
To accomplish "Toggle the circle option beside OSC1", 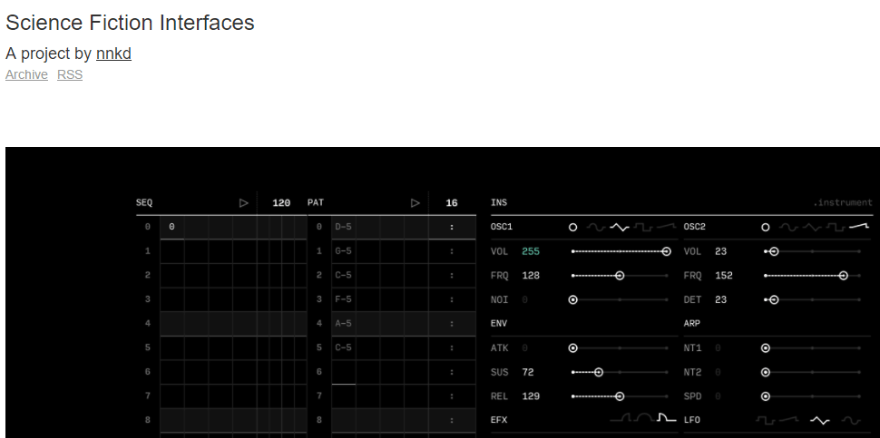I will click(573, 227).
